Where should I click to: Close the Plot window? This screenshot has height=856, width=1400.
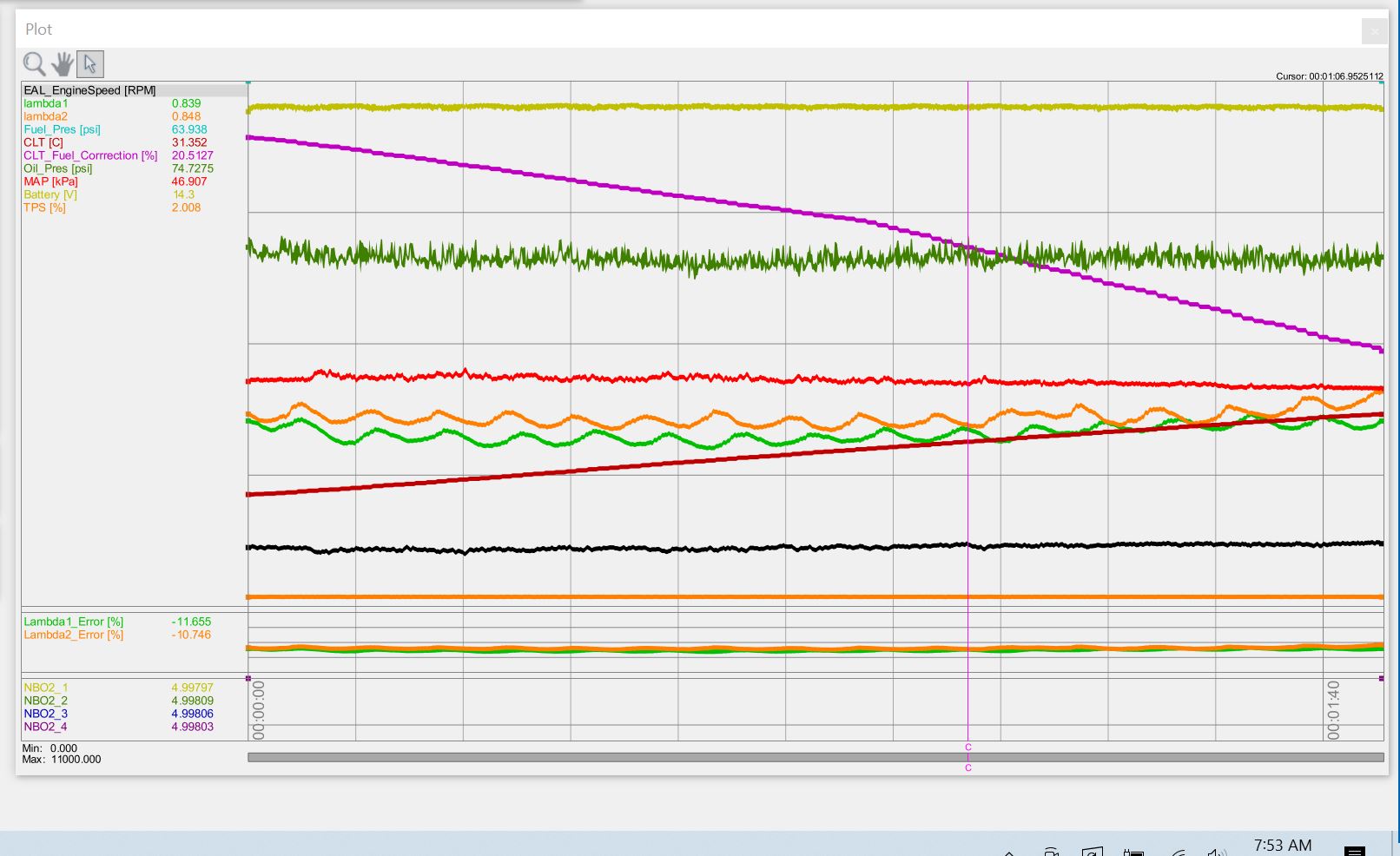1374,32
